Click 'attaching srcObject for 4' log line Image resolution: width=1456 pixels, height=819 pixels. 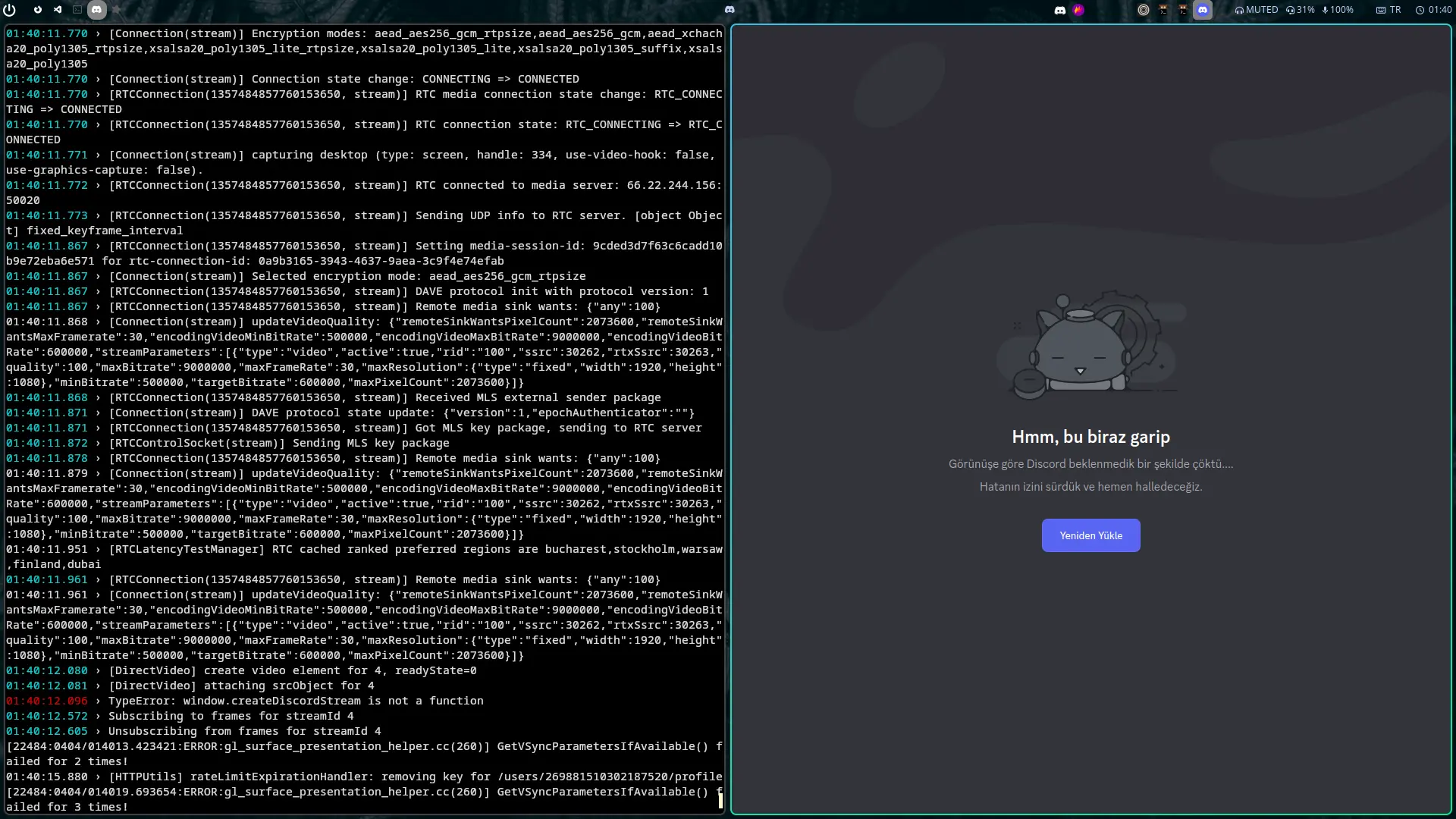click(190, 686)
